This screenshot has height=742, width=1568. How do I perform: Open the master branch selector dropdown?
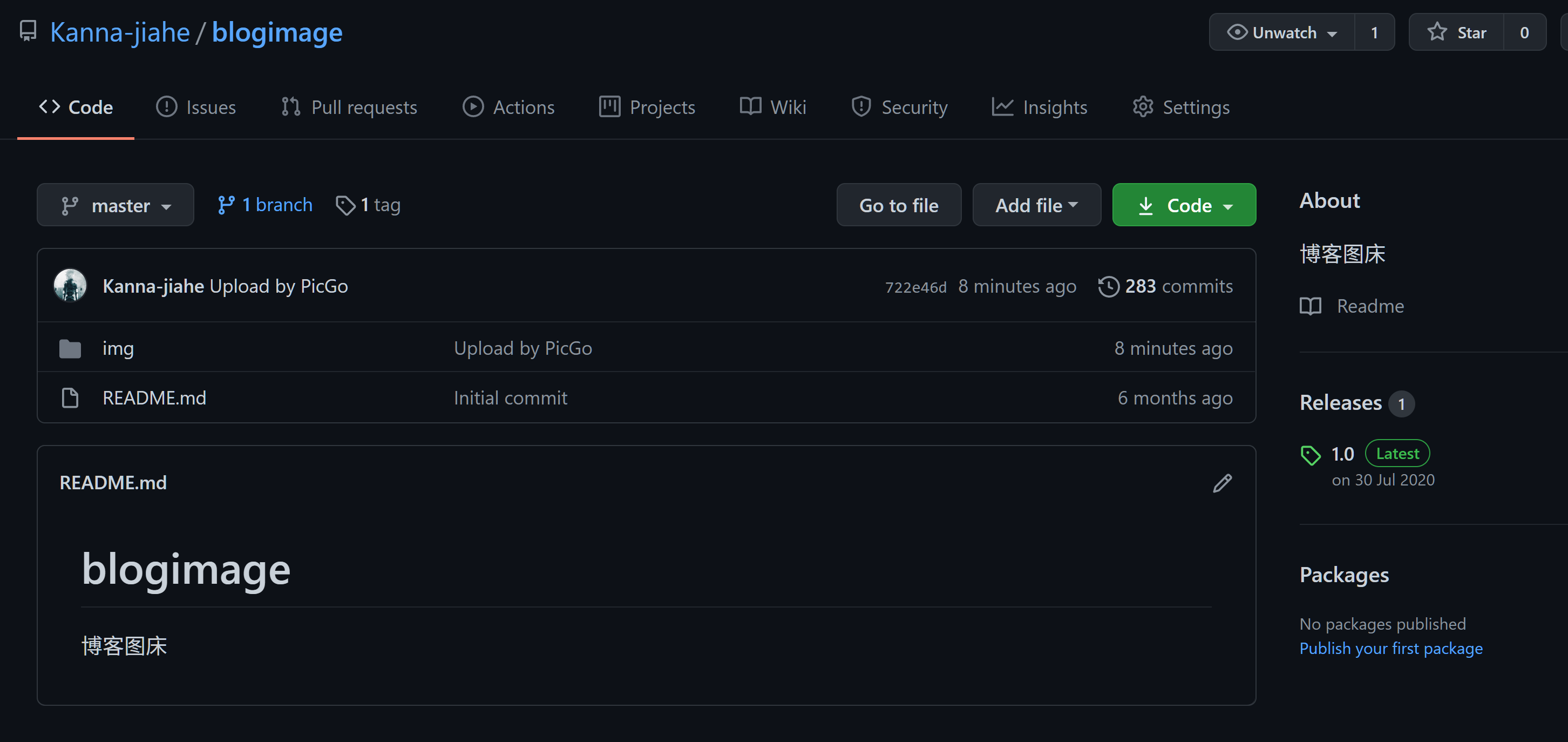115,205
